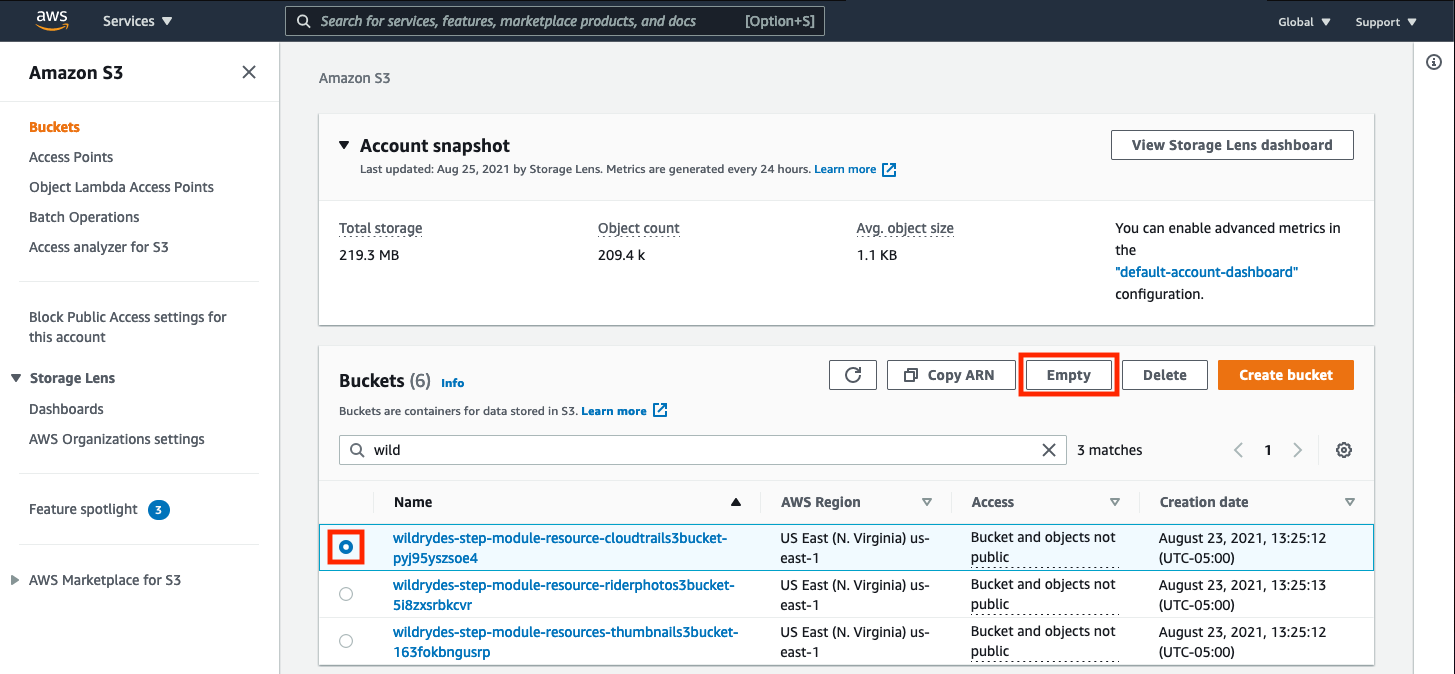Click the Create bucket button
1455x674 pixels.
1286,375
